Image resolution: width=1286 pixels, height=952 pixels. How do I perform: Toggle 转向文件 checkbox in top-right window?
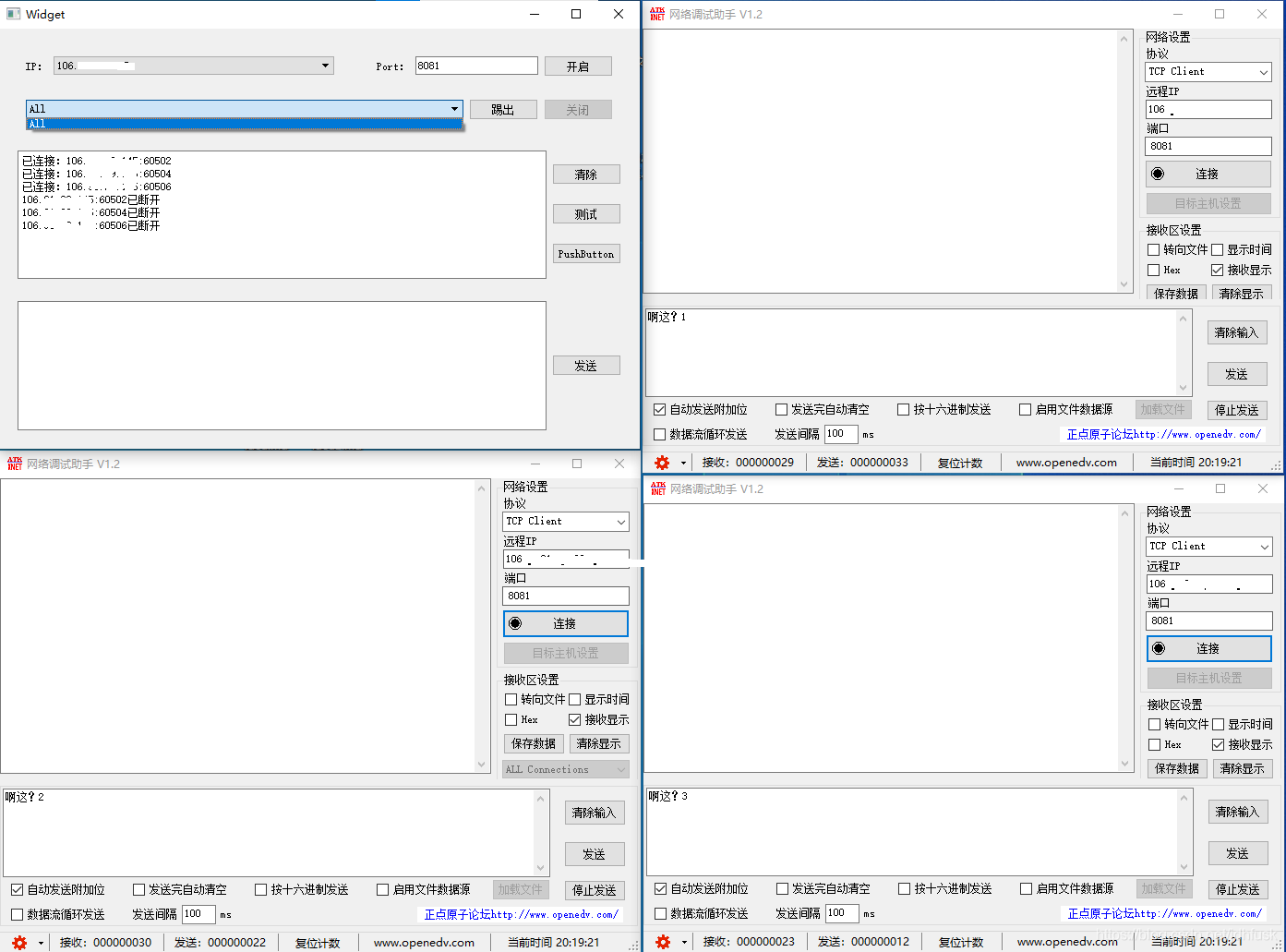pos(1153,249)
